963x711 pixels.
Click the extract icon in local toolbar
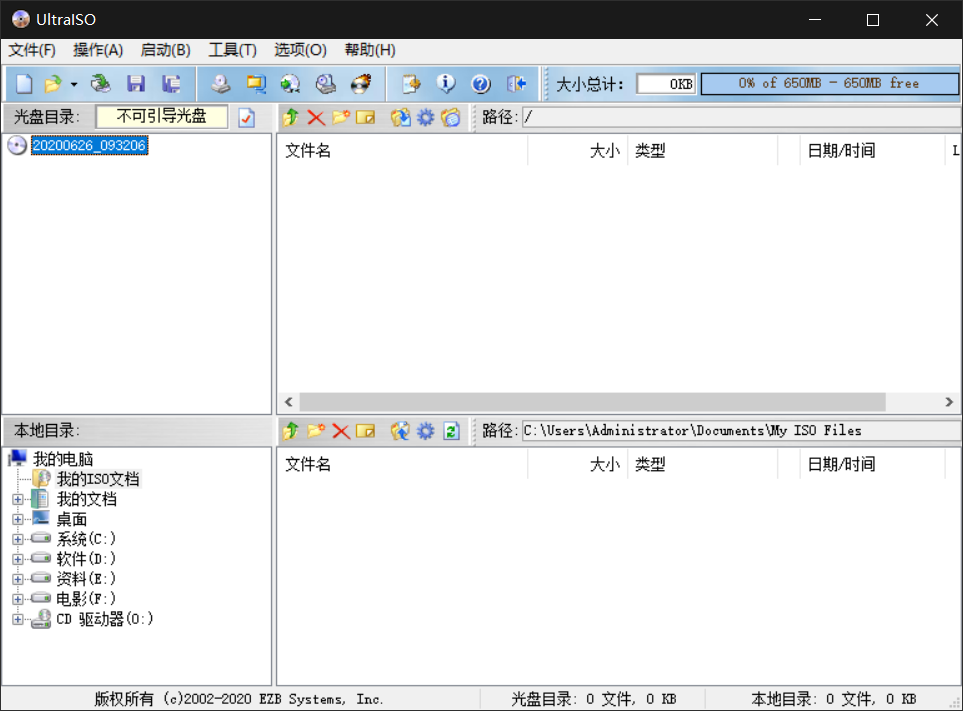pyautogui.click(x=400, y=431)
